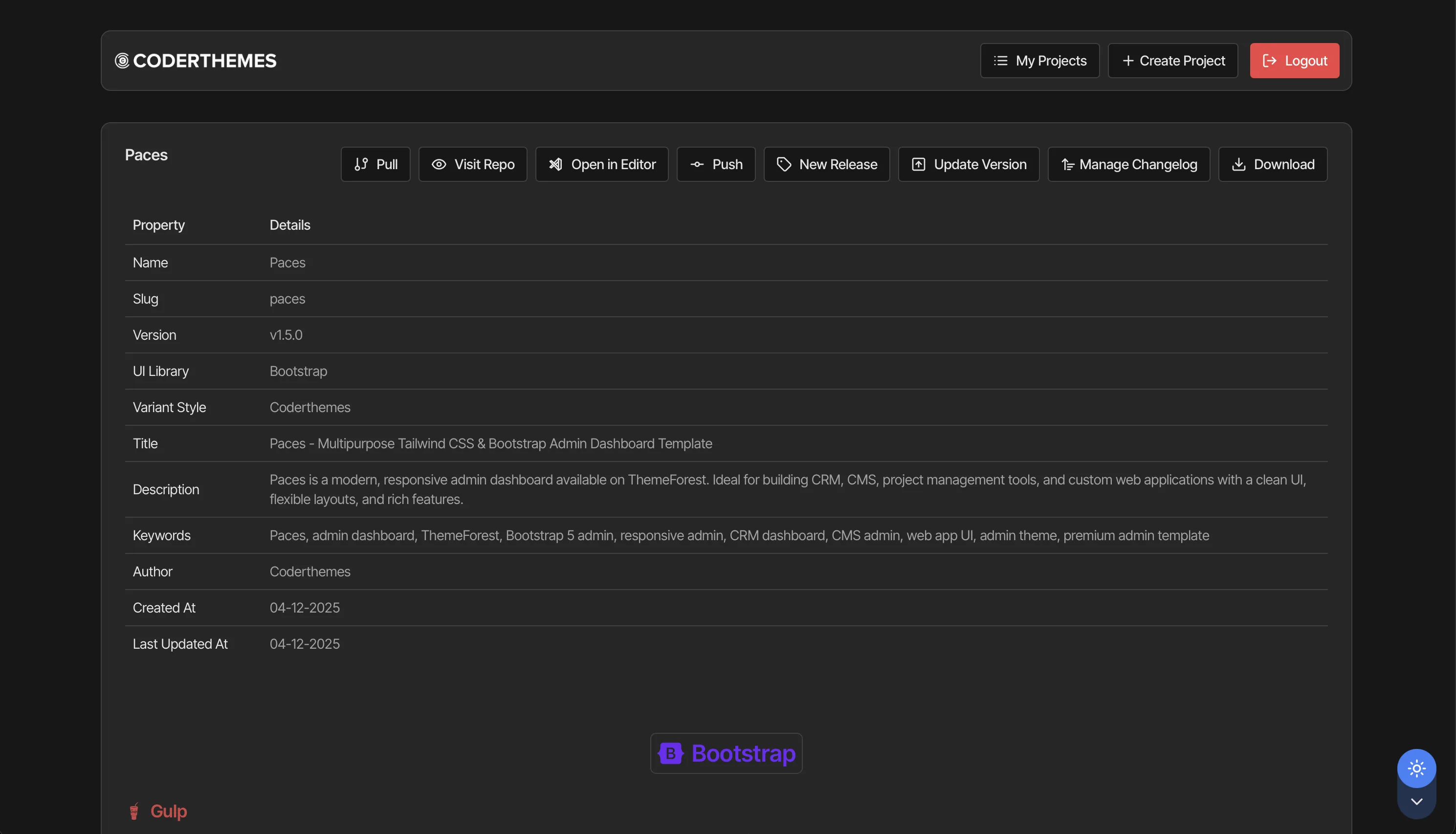The width and height of the screenshot is (1456, 834).
Task: Select the UI Library value Bootstrap
Action: pos(298,371)
